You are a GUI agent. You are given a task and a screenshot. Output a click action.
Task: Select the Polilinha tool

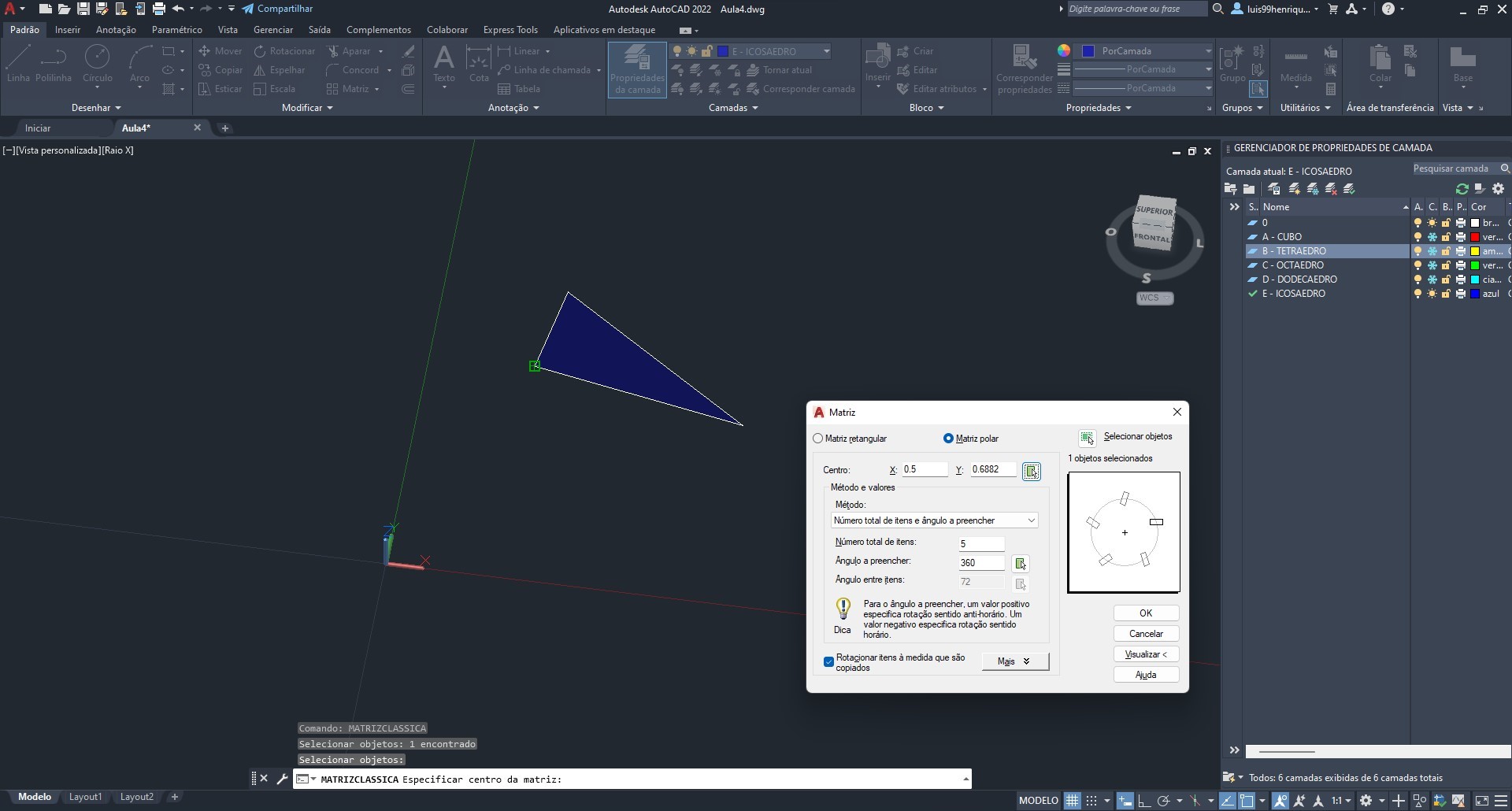(x=54, y=63)
